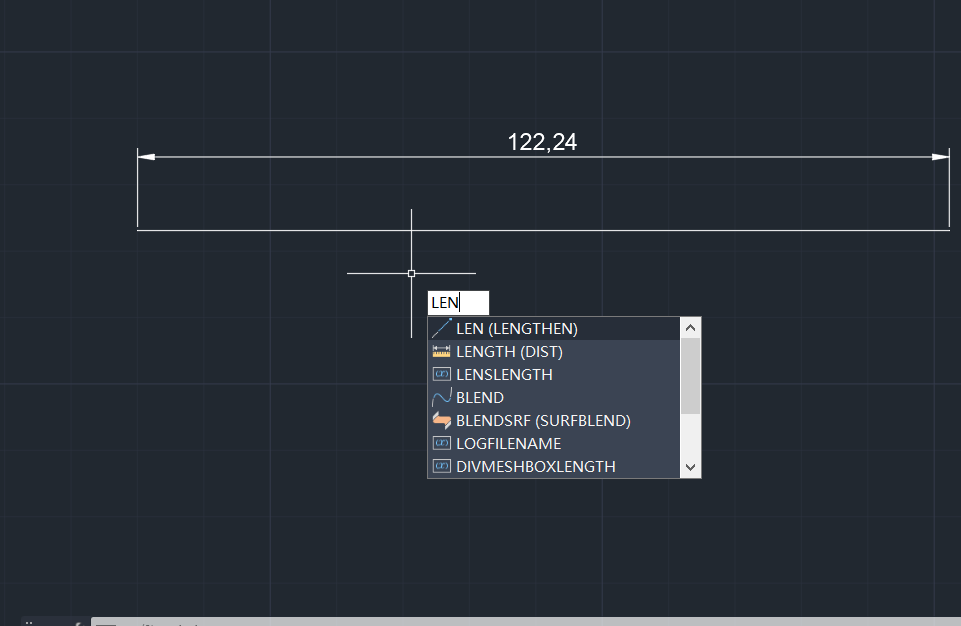Viewport: 961px width, 626px height.
Task: Click the dynamic input box containing LEN
Action: (458, 303)
